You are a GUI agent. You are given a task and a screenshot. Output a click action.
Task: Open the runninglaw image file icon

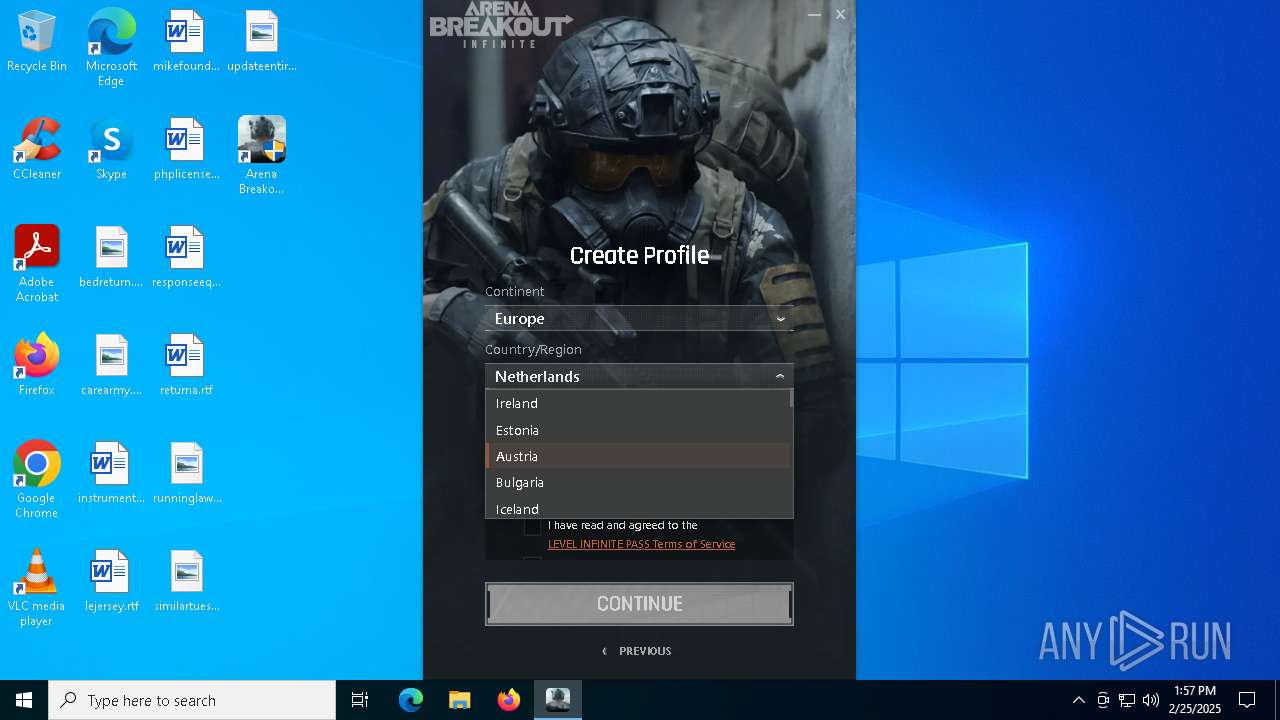(x=186, y=473)
